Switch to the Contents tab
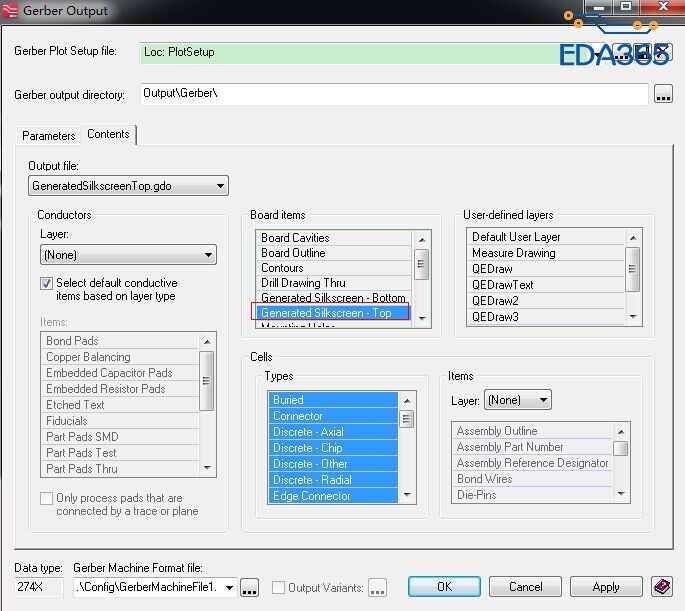 coord(108,134)
